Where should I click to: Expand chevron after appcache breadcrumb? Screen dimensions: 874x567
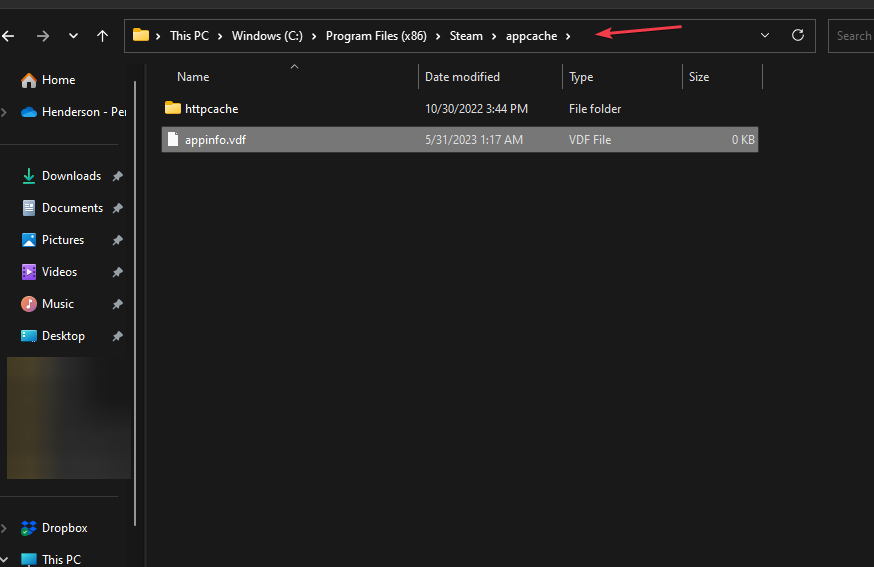568,36
